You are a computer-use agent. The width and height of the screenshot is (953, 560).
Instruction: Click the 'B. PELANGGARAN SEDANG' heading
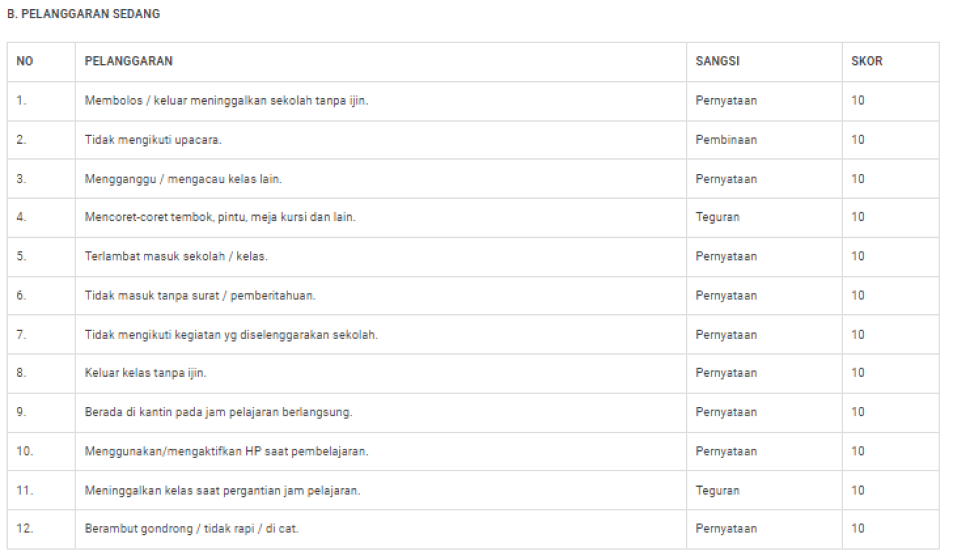coord(83,15)
